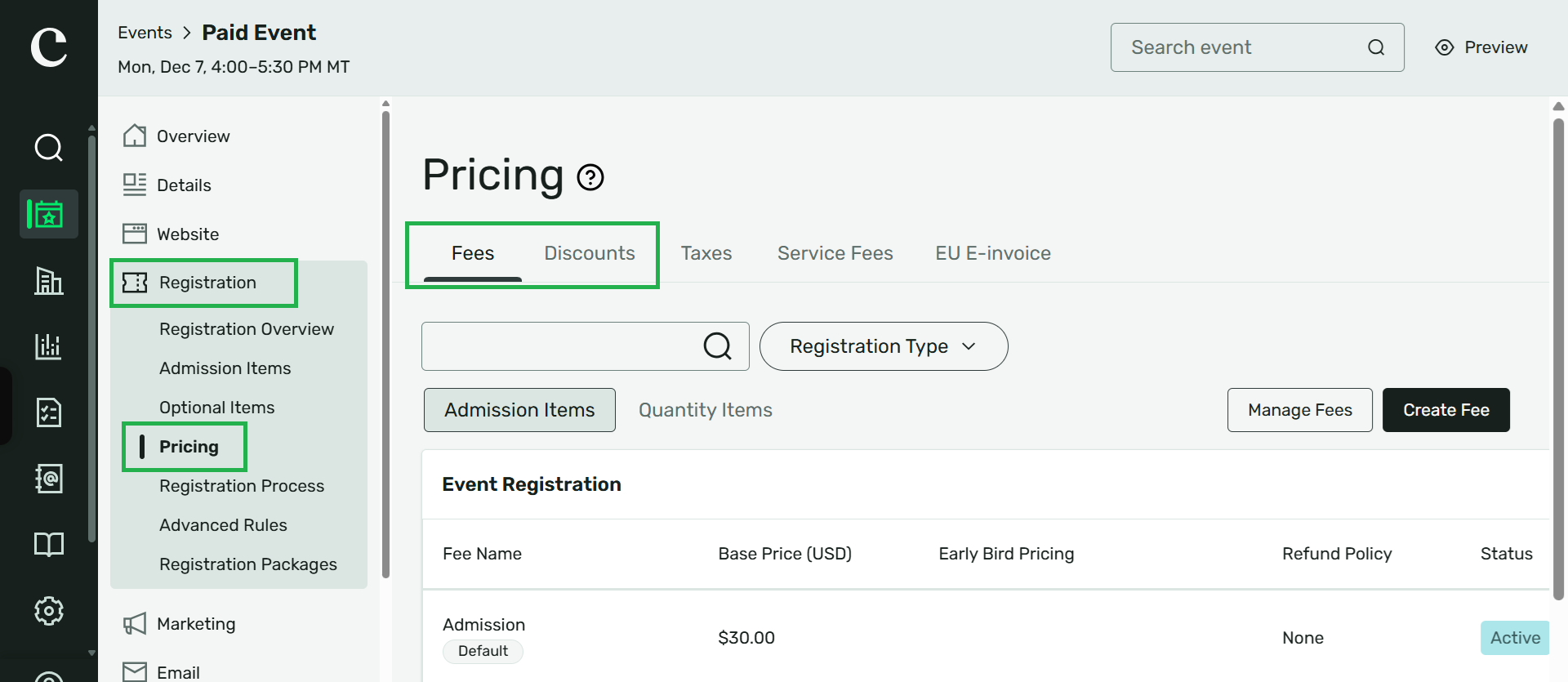This screenshot has height=682, width=1568.
Task: Open the bar chart reports icon
Action: coord(49,346)
